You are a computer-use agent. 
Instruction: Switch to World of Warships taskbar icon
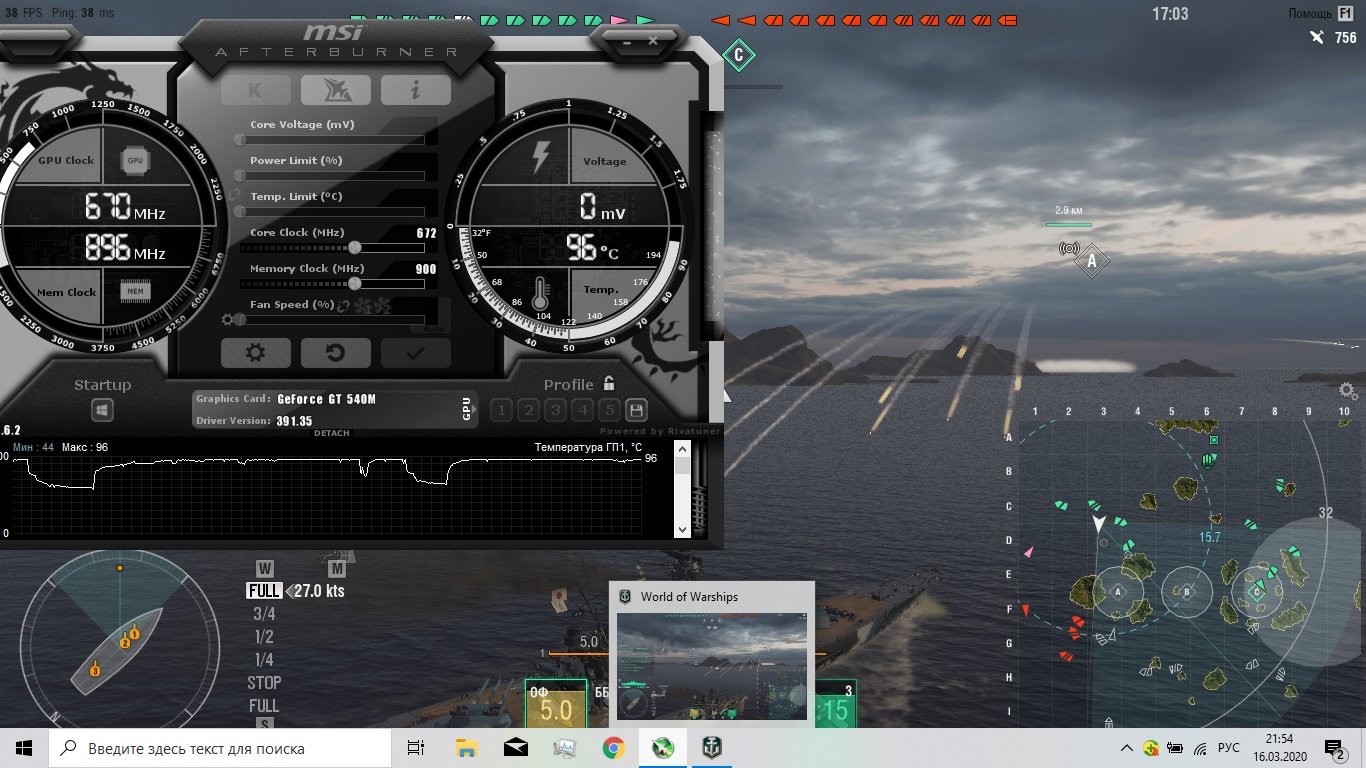click(711, 748)
